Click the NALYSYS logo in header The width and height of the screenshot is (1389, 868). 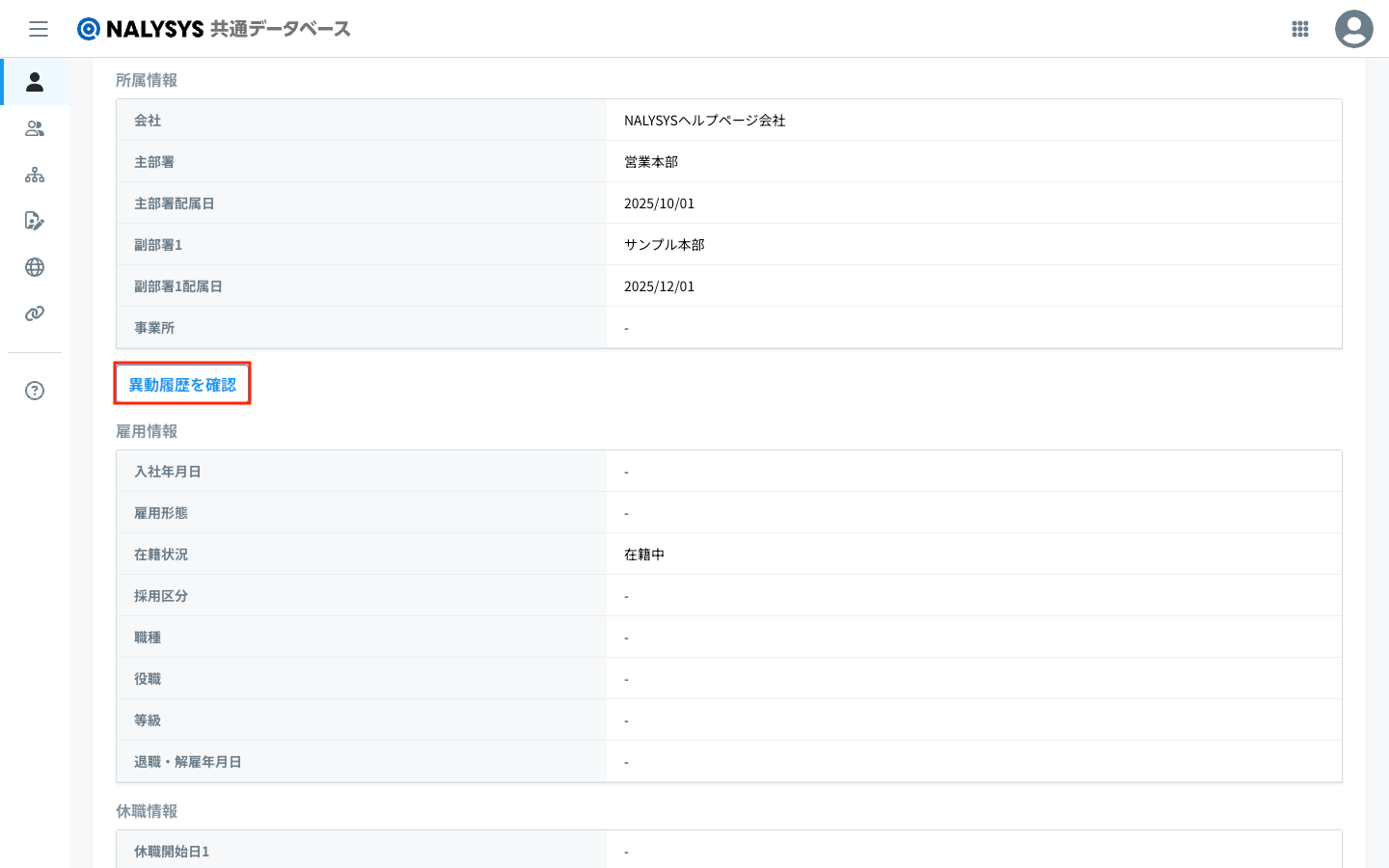(x=141, y=29)
